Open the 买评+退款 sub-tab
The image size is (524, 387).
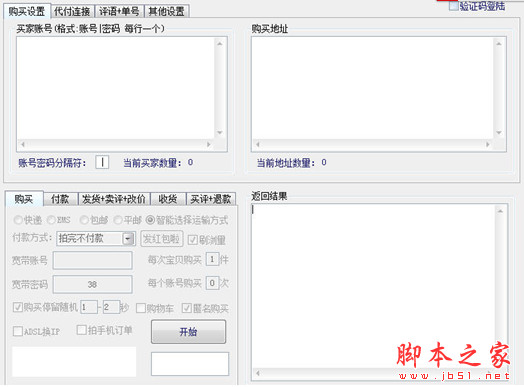click(x=211, y=199)
